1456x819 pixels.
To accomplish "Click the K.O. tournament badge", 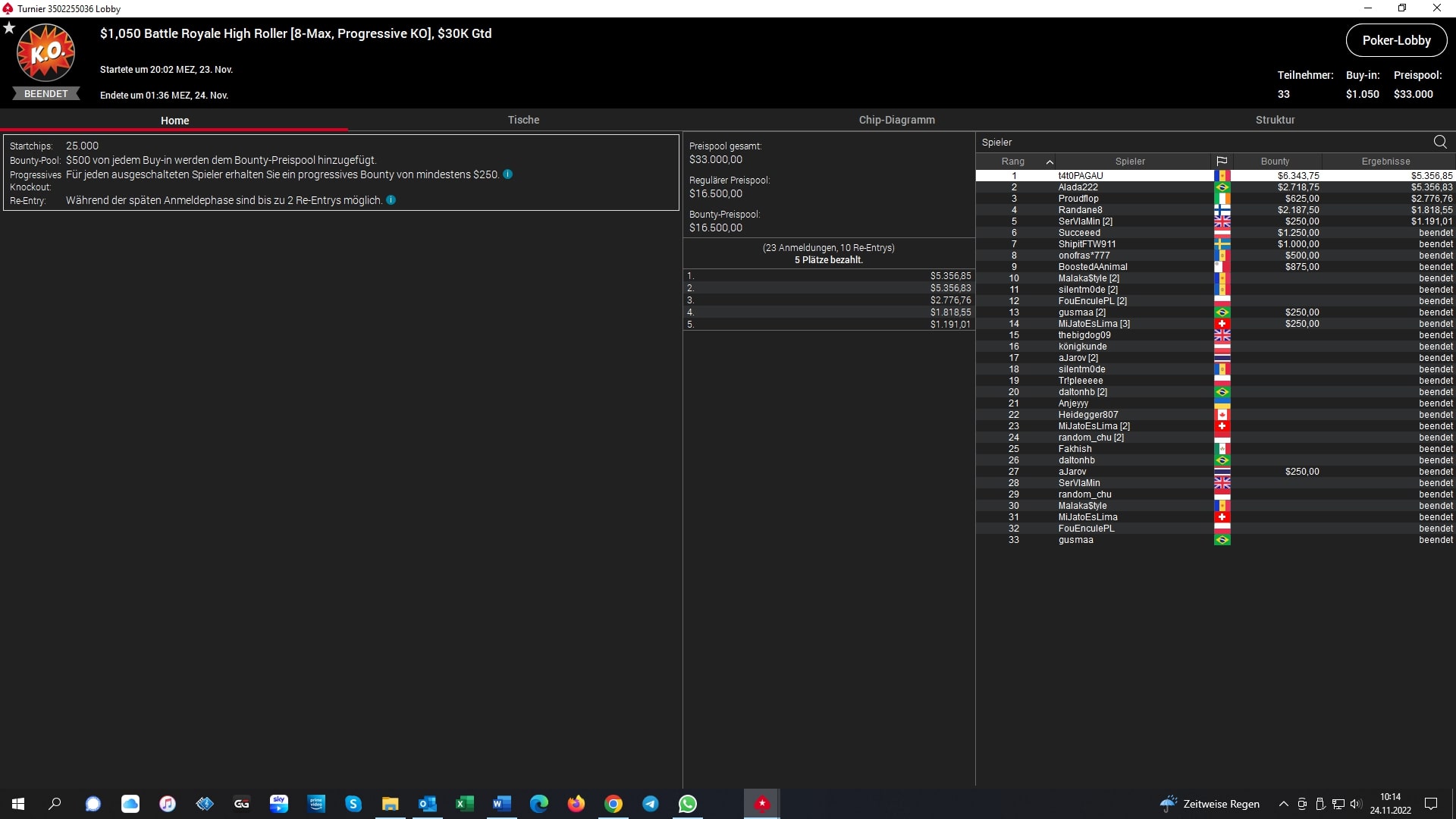I will pos(45,53).
